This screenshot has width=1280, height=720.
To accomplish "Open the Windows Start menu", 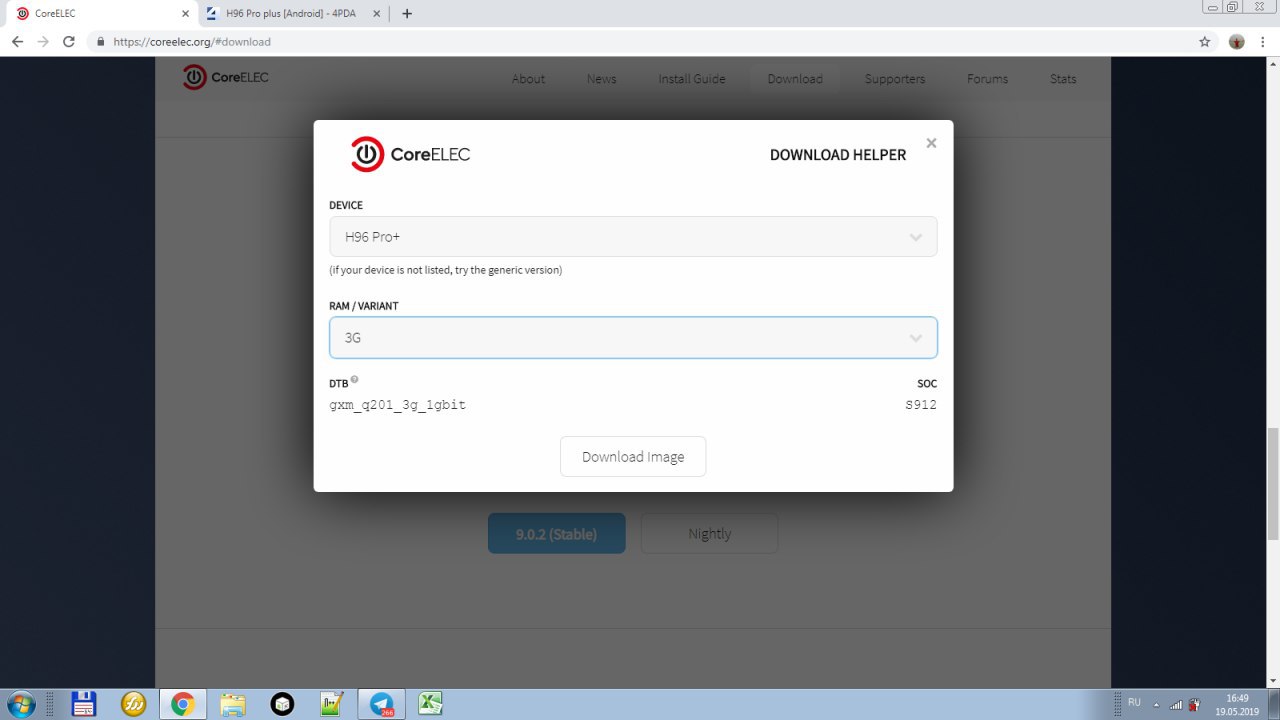I will tap(20, 704).
